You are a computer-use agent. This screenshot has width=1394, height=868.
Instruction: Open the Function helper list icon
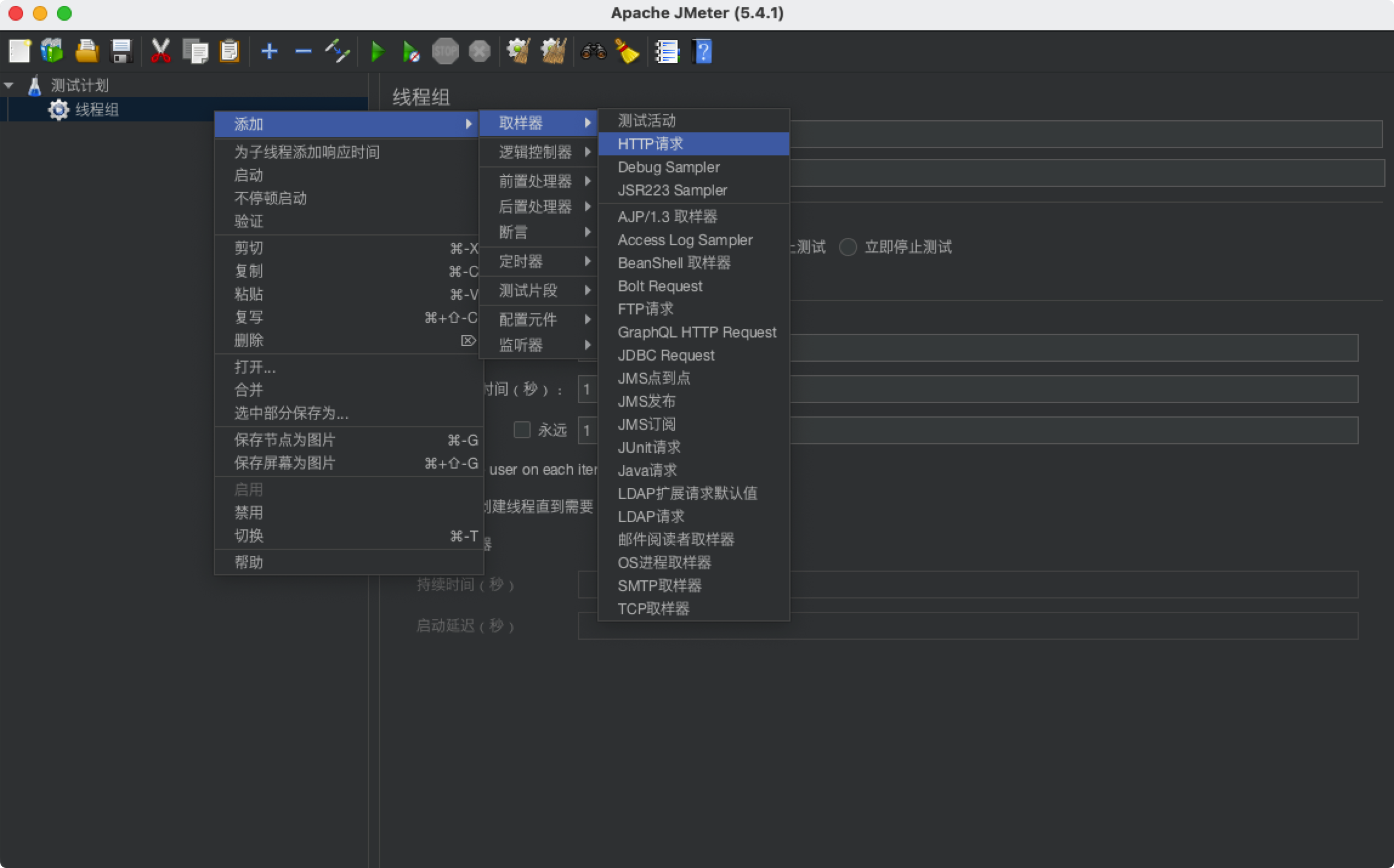pos(667,52)
